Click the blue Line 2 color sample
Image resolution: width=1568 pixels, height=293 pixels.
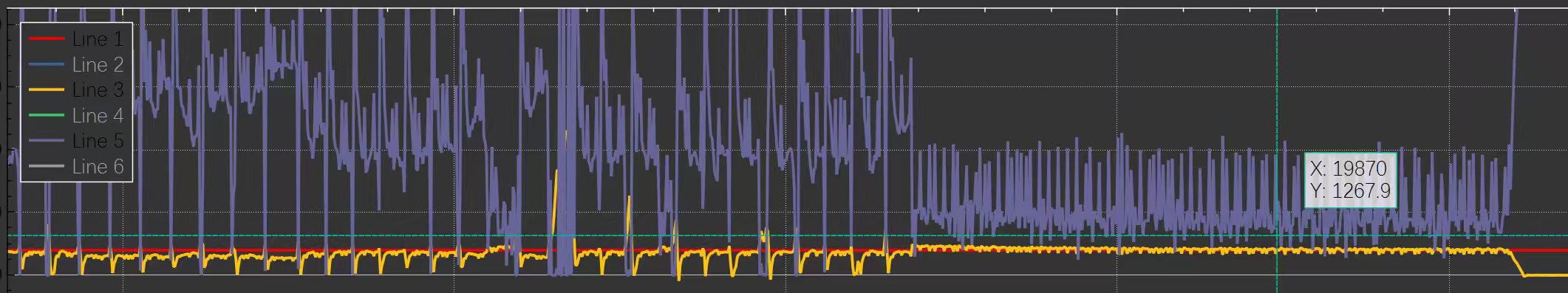(x=46, y=65)
